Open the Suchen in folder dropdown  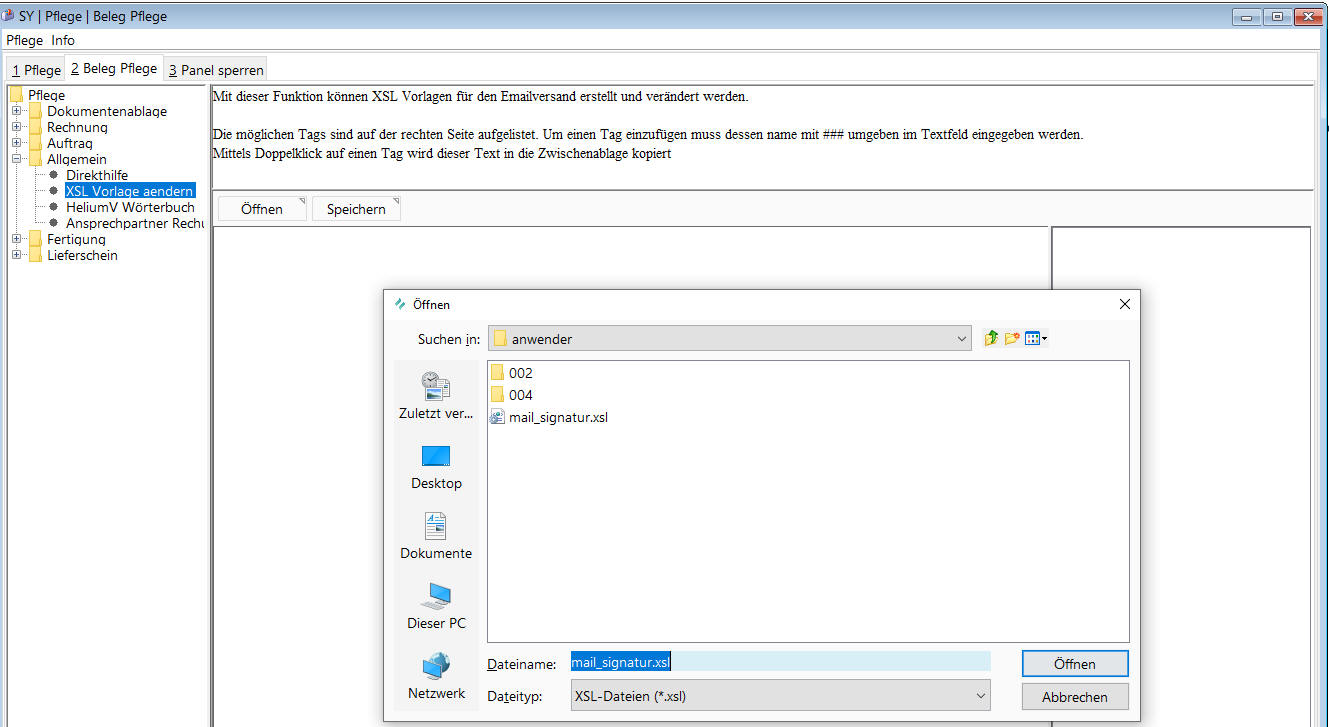coord(962,339)
